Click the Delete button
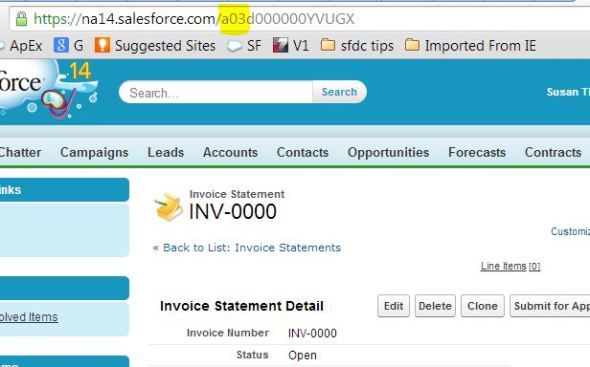This screenshot has height=367, width=590. [435, 306]
